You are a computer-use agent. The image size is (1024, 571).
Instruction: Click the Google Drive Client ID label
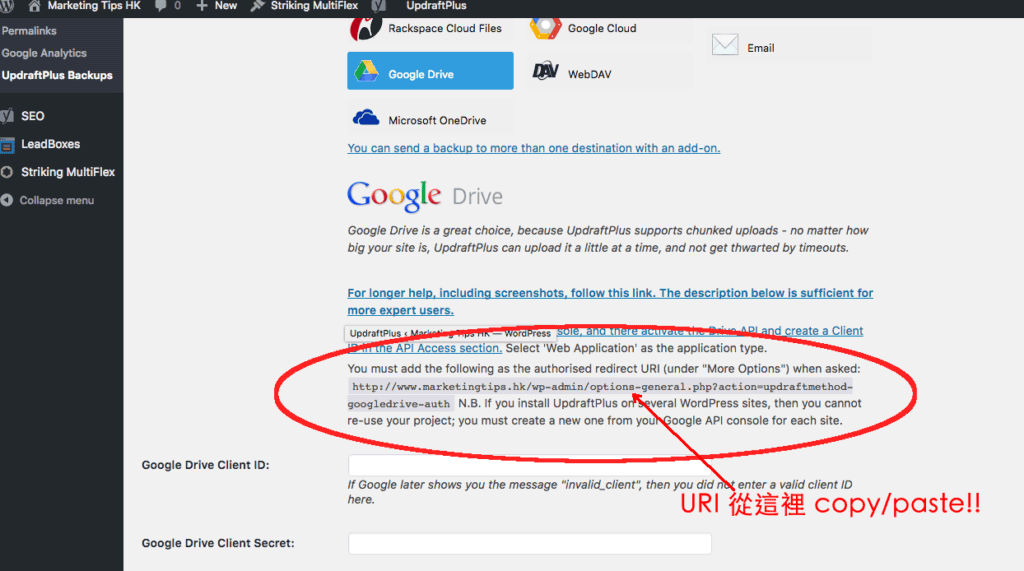[x=206, y=465]
